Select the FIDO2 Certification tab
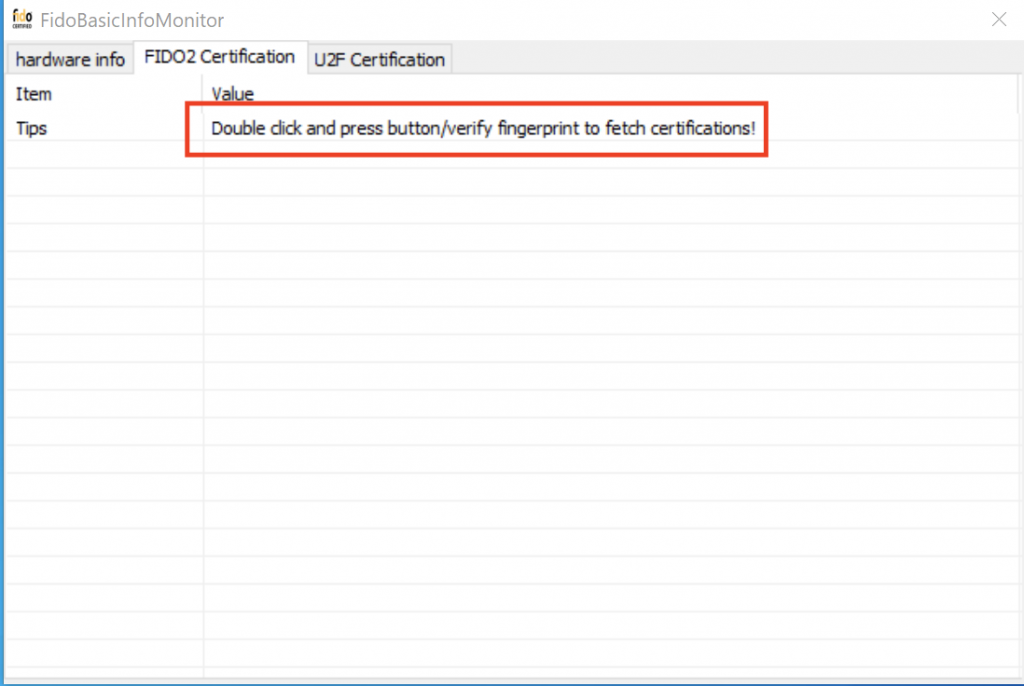1024x686 pixels. pyautogui.click(x=219, y=57)
